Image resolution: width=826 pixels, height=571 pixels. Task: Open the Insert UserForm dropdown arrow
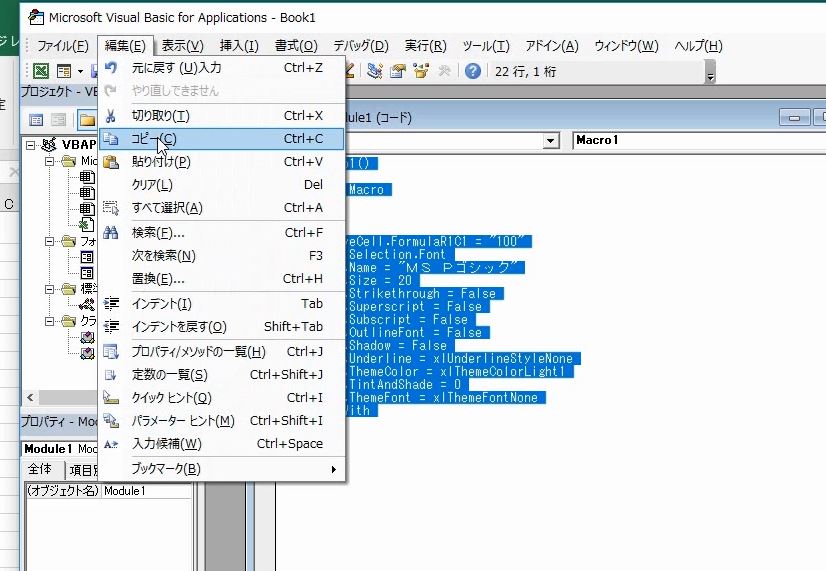[x=80, y=71]
